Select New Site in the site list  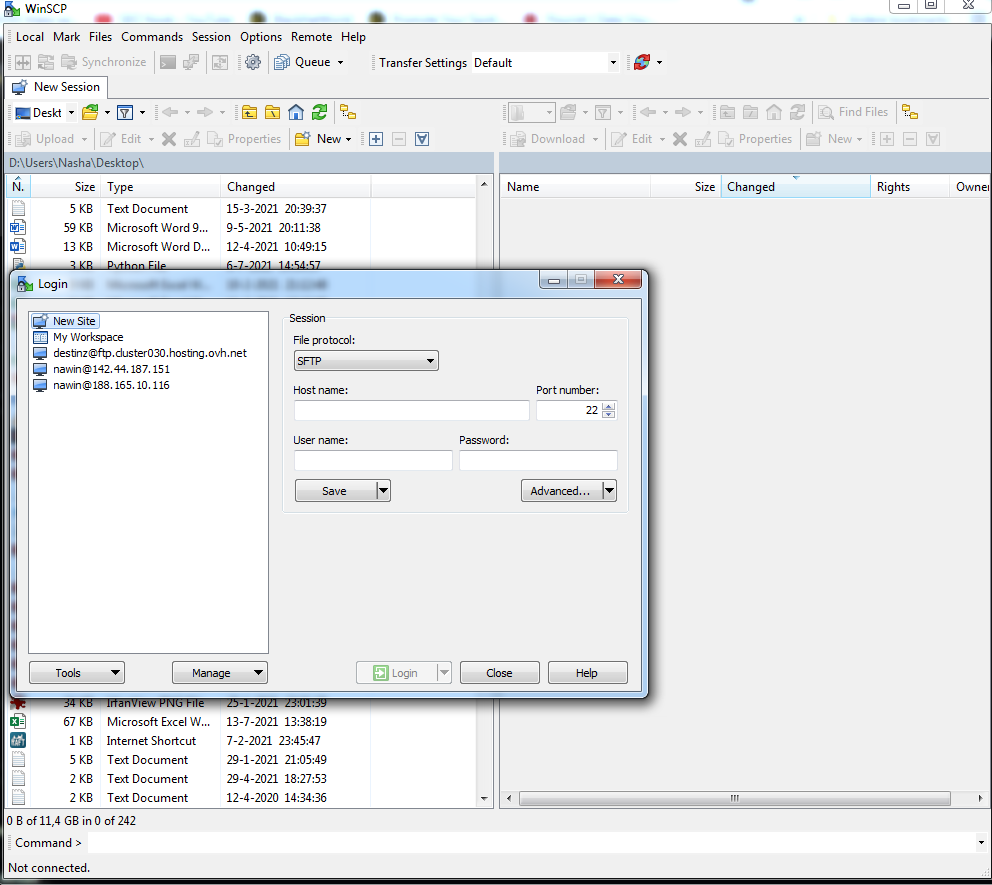coord(66,321)
